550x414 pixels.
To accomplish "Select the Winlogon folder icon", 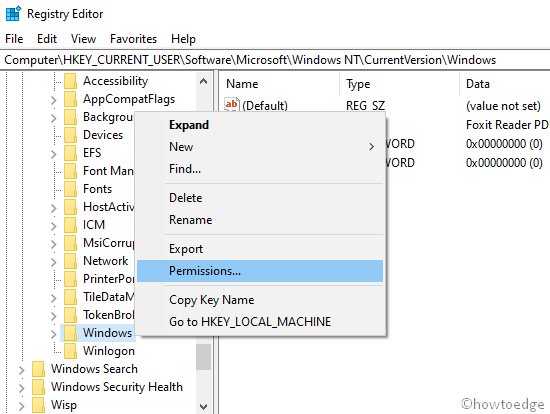I will click(x=71, y=350).
